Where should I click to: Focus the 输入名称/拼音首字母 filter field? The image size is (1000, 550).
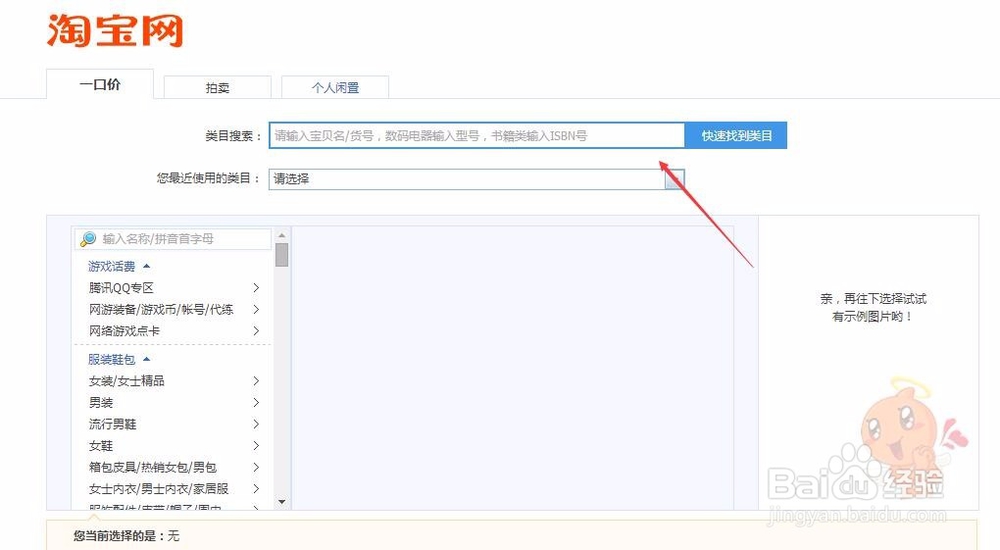coord(173,239)
